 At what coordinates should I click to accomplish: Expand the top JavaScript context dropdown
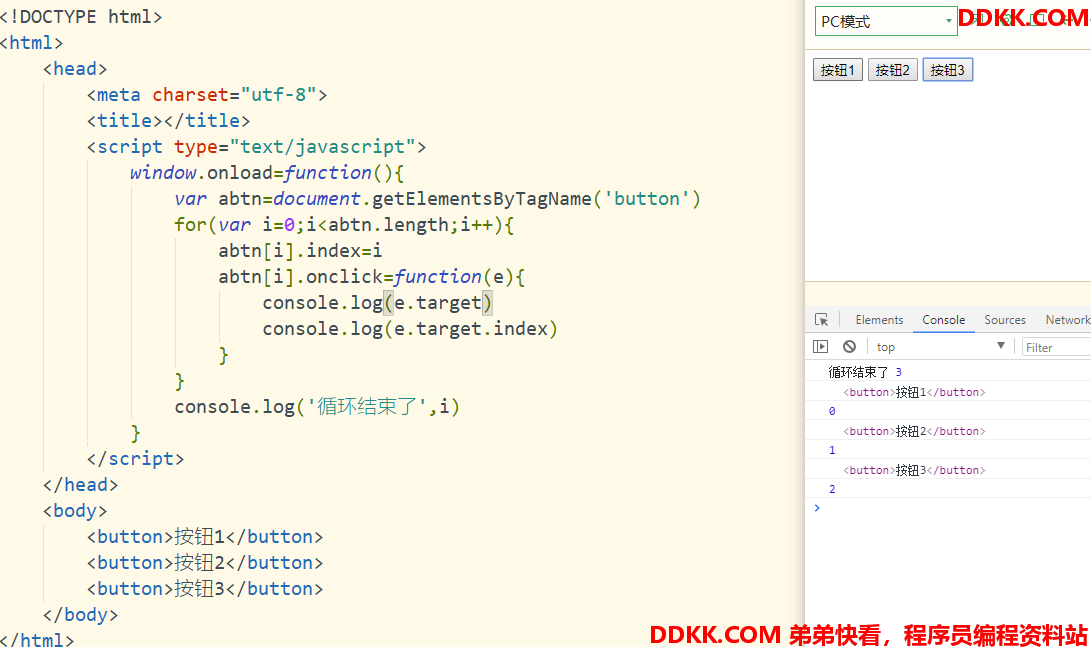pyautogui.click(x=940, y=346)
